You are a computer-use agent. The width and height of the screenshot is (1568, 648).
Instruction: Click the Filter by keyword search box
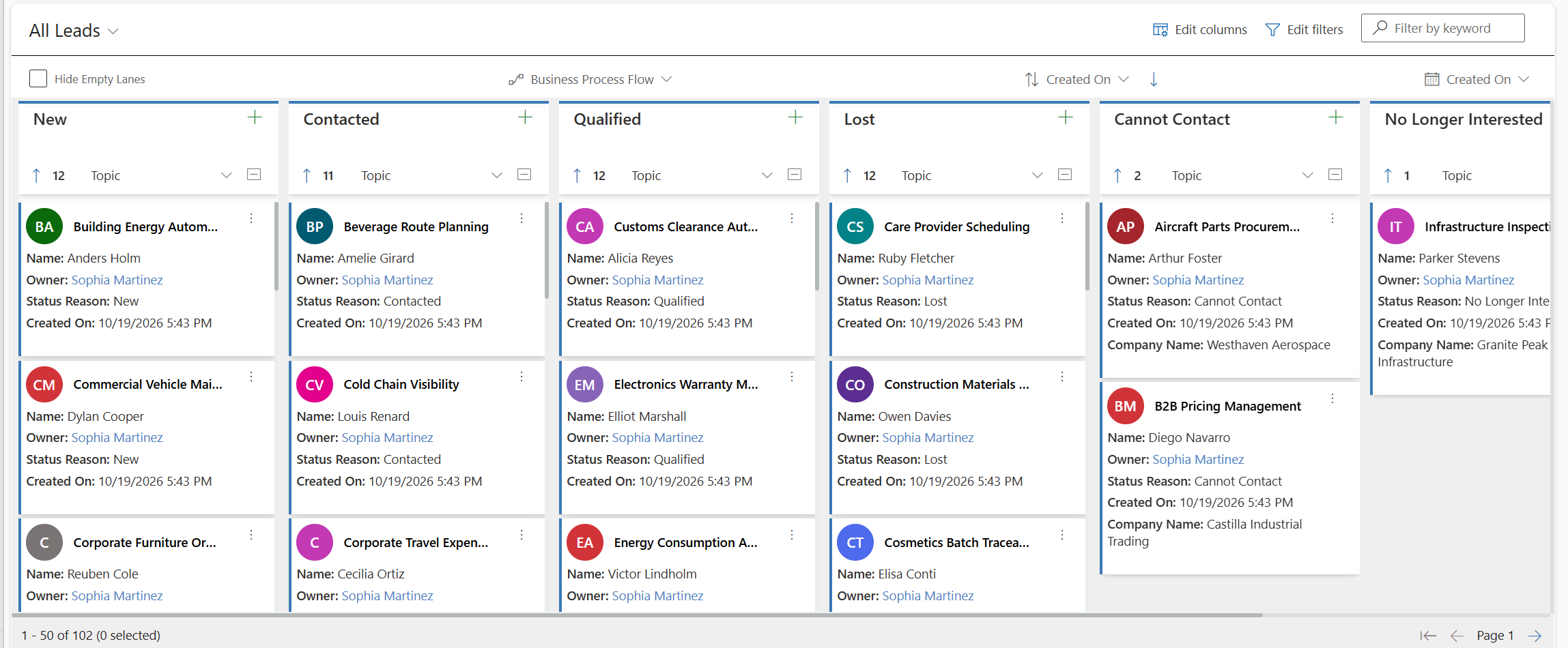1442,28
